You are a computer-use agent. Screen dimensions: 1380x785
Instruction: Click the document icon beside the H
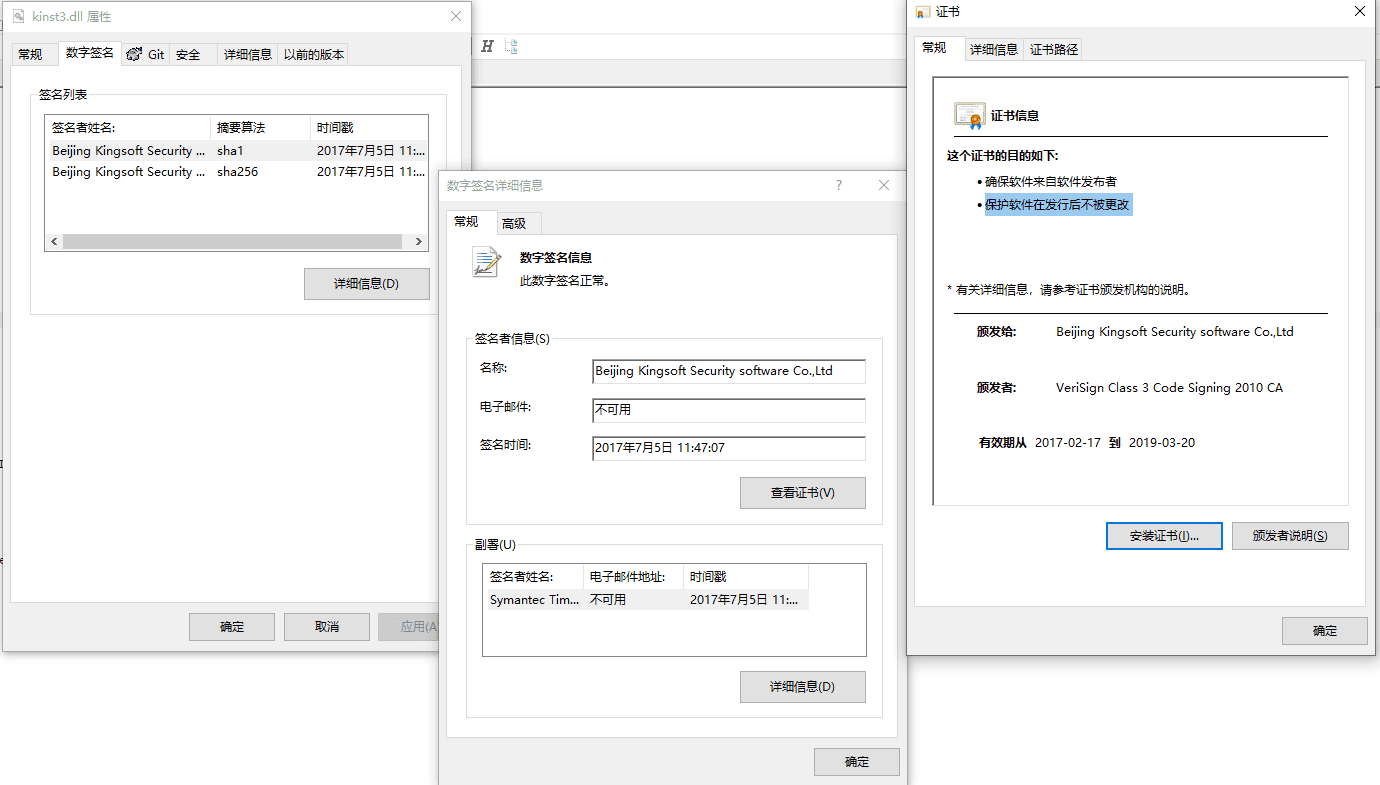(511, 46)
